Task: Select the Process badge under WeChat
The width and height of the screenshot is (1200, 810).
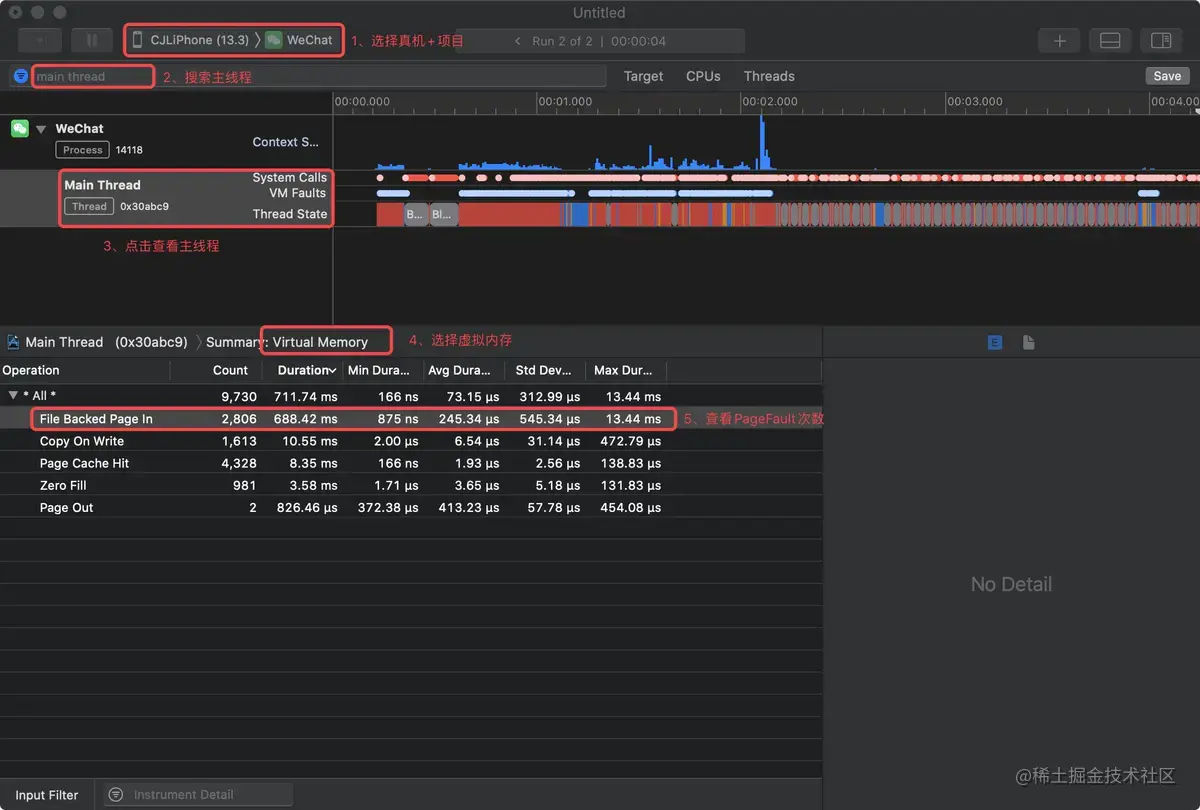Action: [x=83, y=150]
